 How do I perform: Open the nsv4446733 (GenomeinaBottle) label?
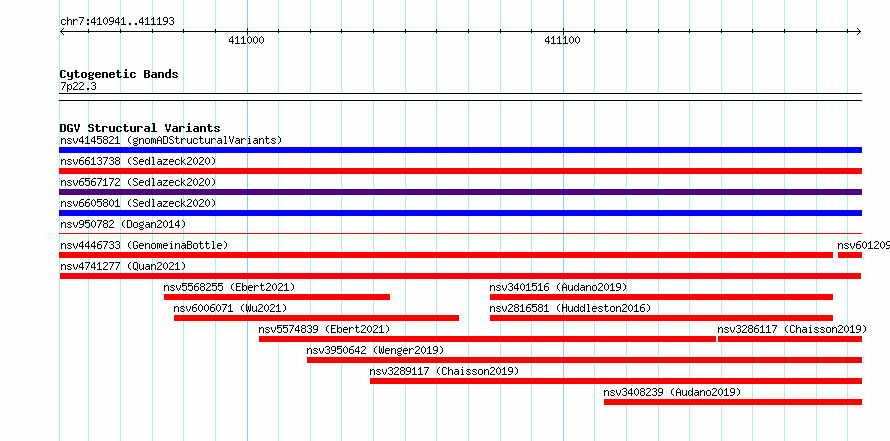(144, 245)
